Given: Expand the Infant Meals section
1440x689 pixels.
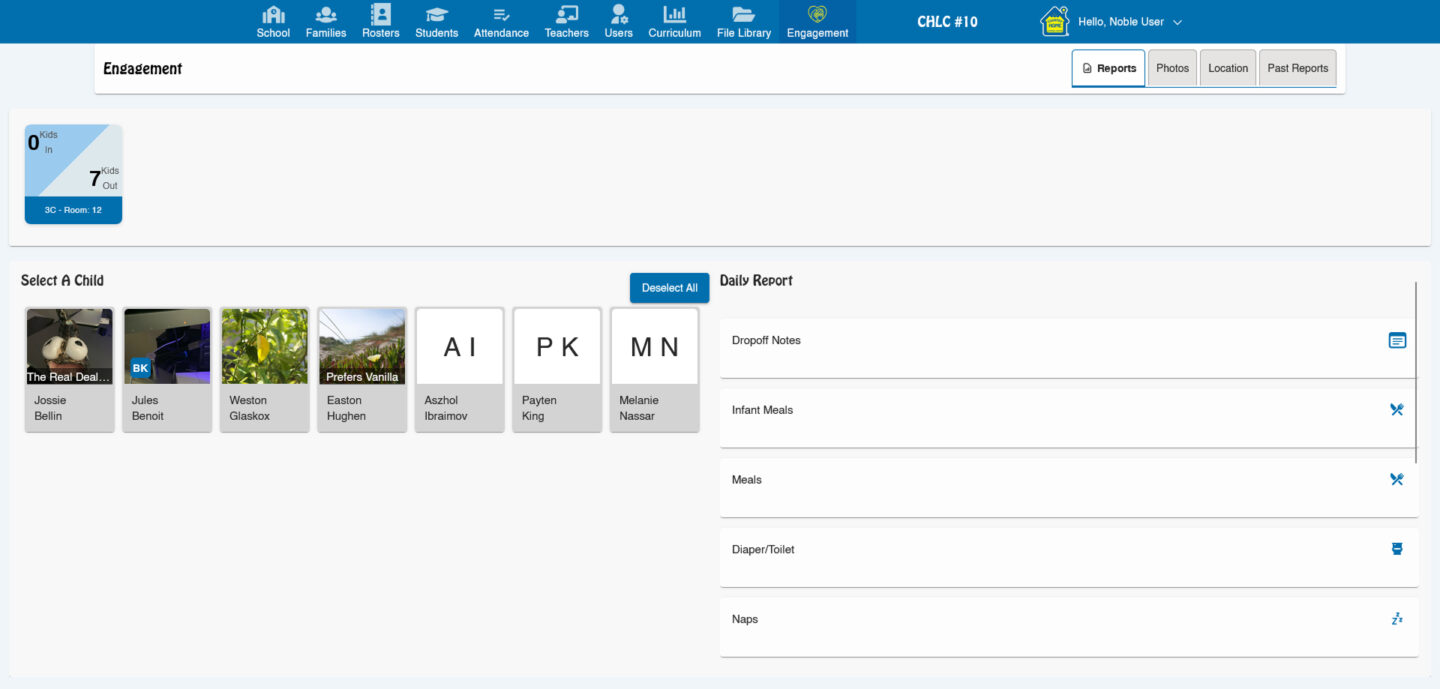Looking at the screenshot, I should coord(1068,417).
